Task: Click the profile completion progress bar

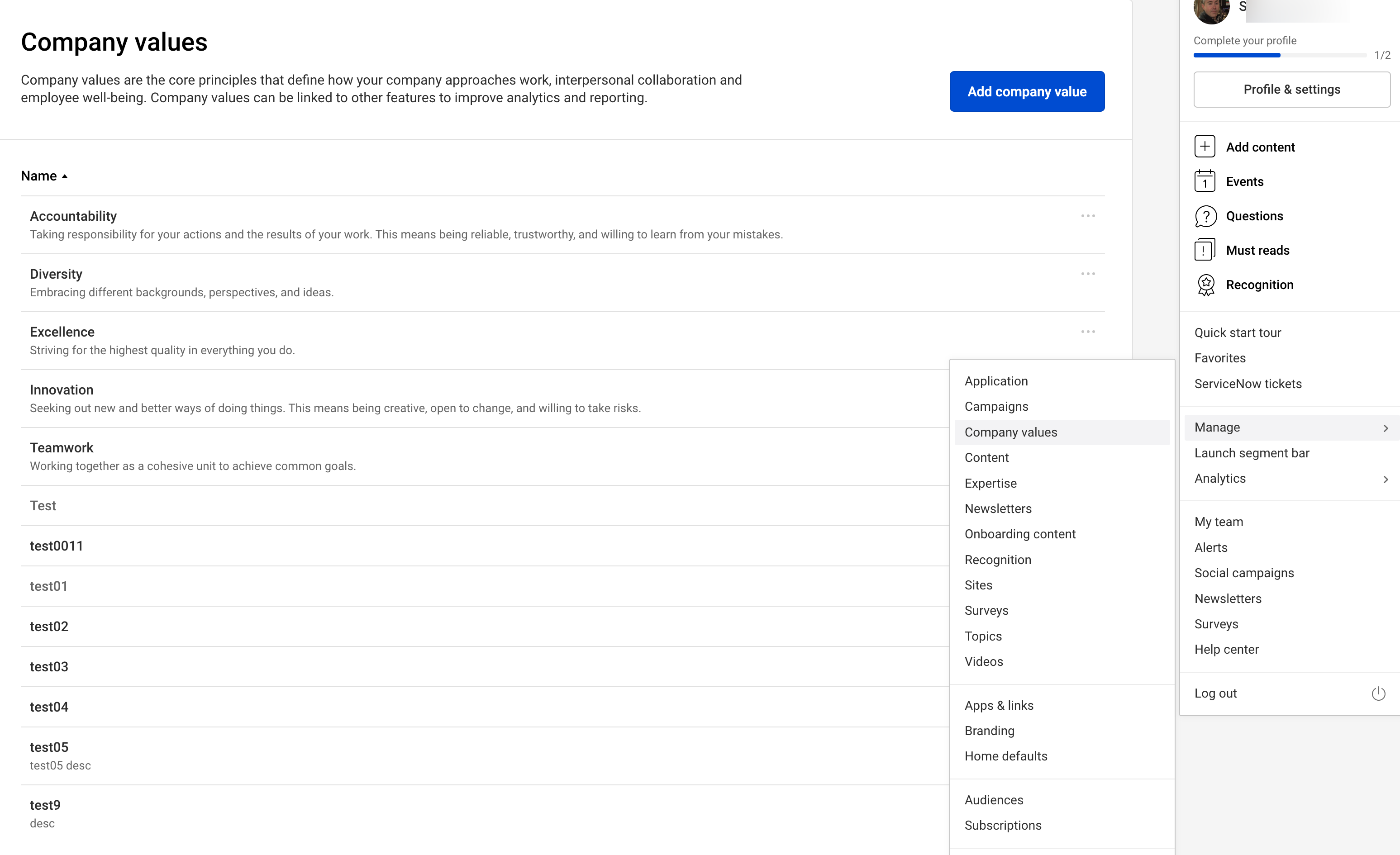Action: point(1280,55)
